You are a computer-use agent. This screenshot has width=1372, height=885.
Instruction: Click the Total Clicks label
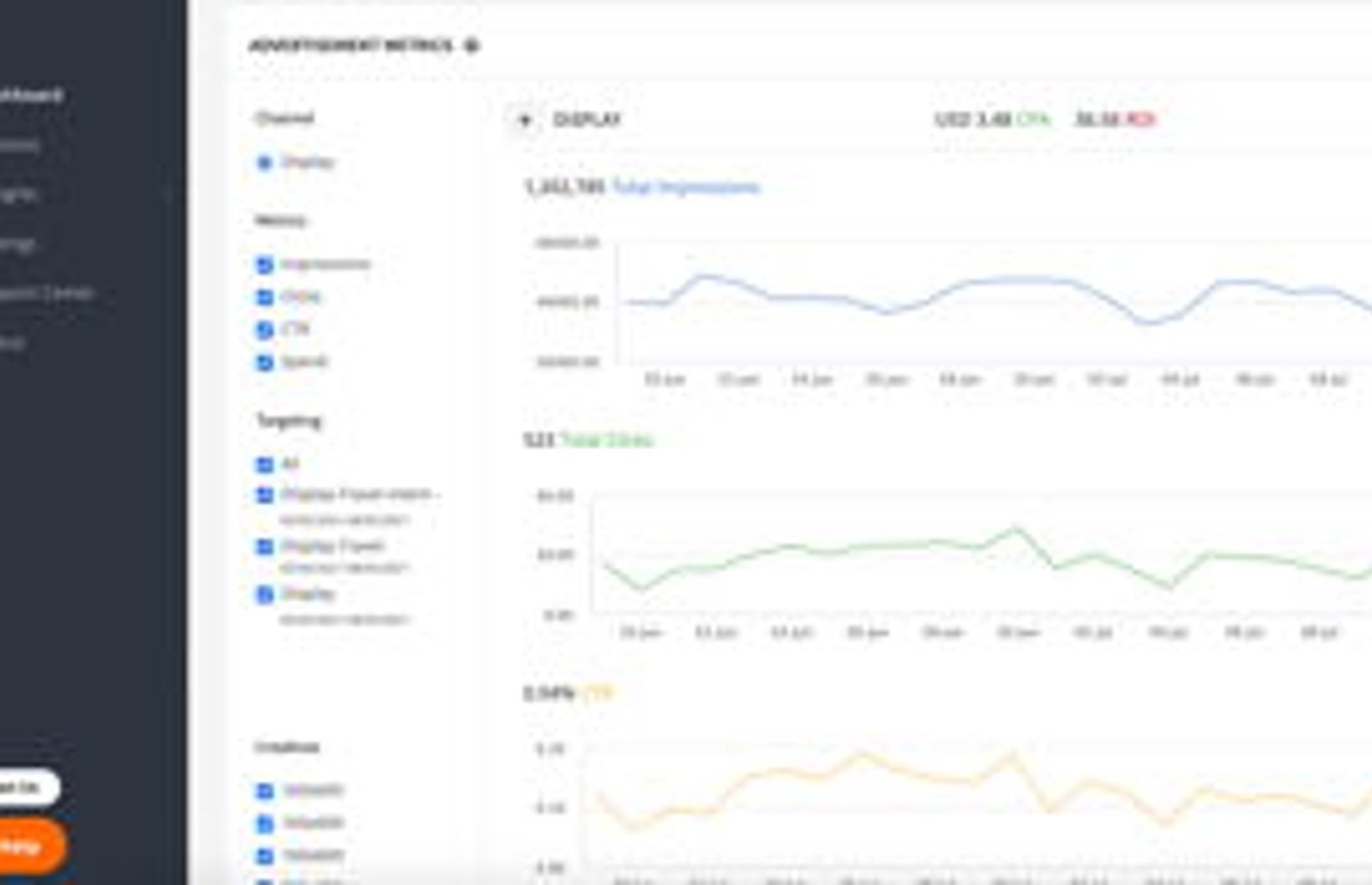click(607, 440)
